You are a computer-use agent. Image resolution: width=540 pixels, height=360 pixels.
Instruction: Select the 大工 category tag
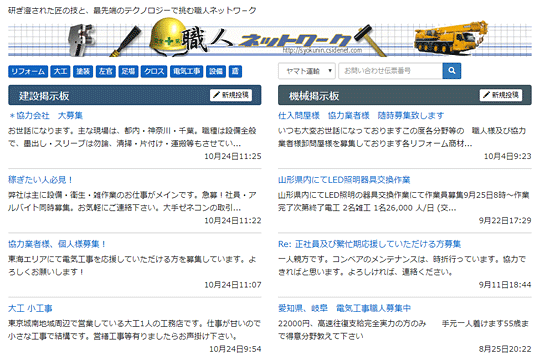[x=60, y=71]
